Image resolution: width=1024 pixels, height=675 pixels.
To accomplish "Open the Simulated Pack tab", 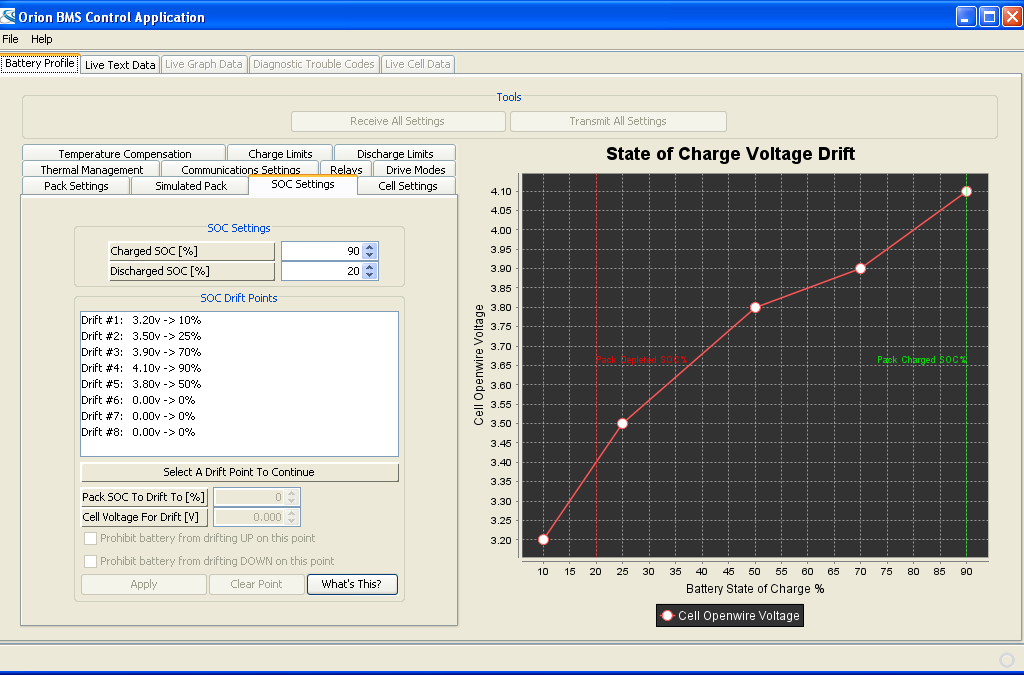I will coord(191,186).
